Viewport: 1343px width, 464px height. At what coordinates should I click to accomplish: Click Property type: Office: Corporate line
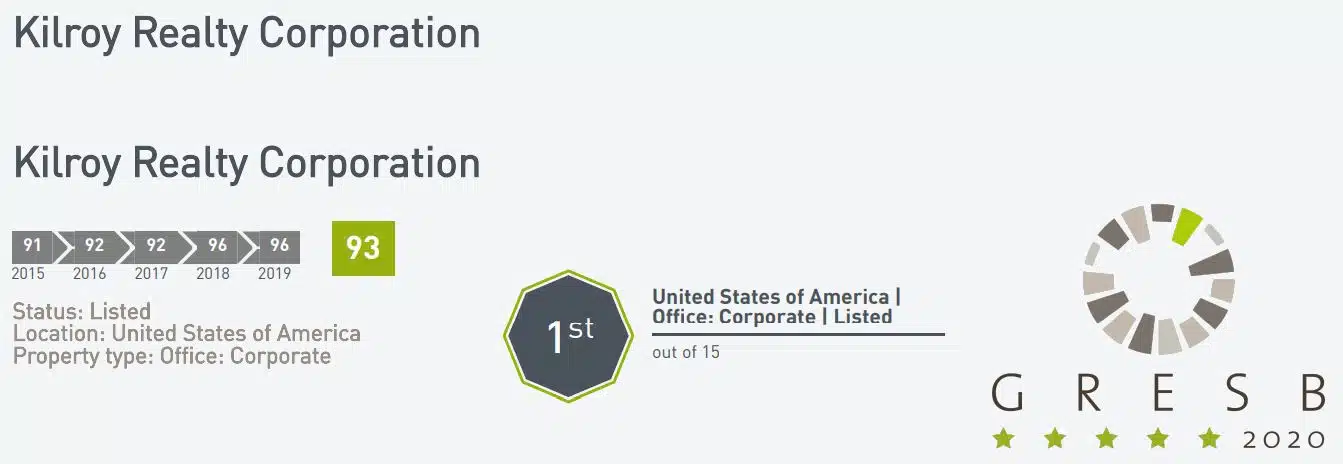[172, 356]
